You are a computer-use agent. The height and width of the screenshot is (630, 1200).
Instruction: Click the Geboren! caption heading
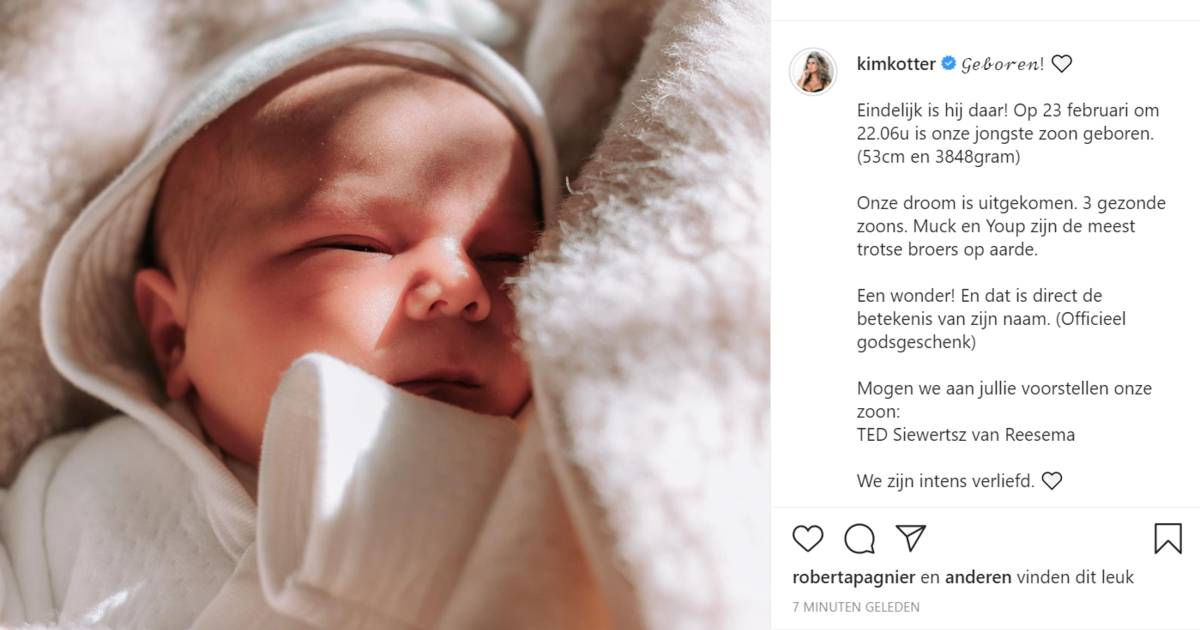(x=1003, y=65)
